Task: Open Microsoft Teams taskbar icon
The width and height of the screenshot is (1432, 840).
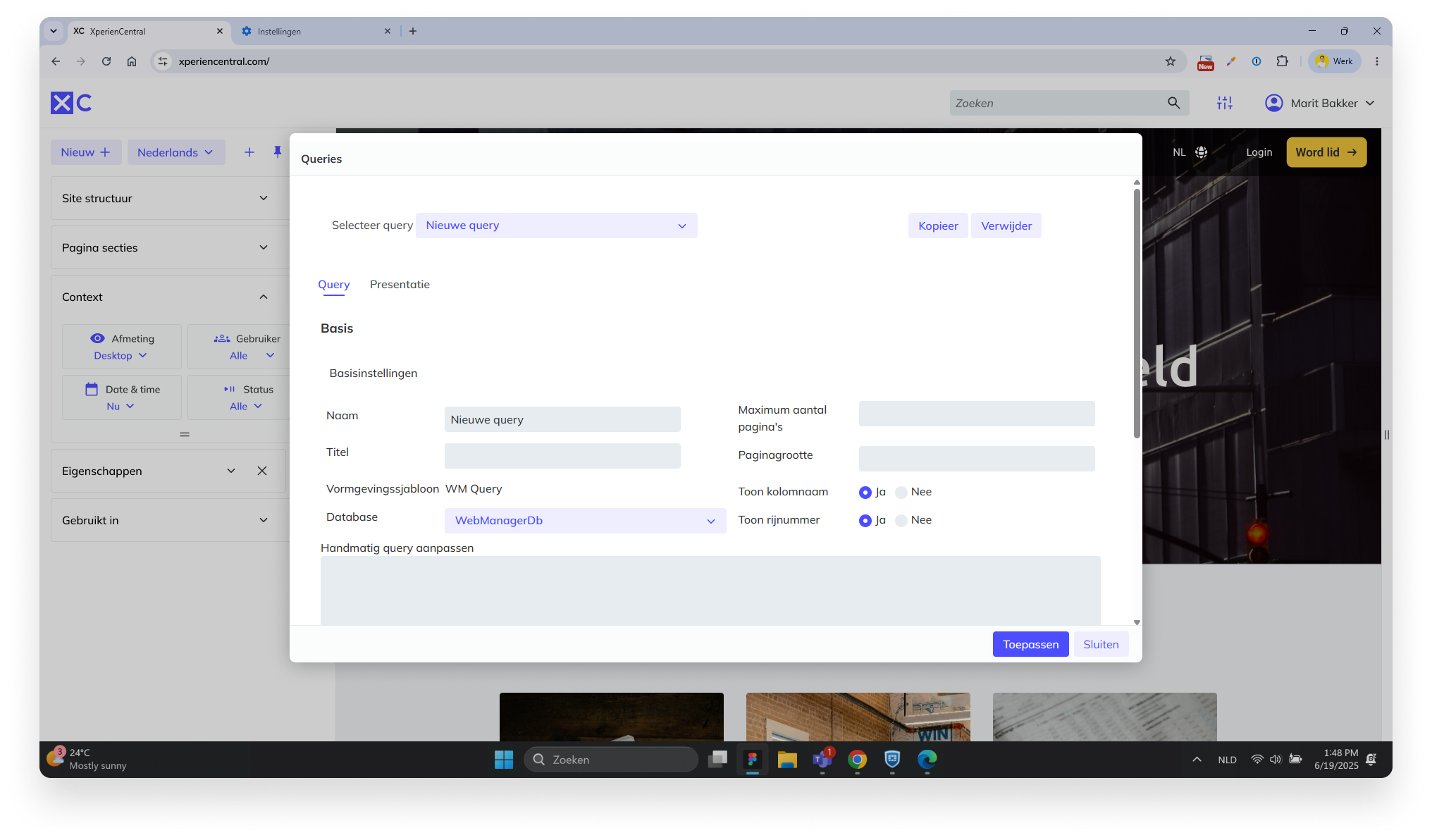Action: click(822, 760)
